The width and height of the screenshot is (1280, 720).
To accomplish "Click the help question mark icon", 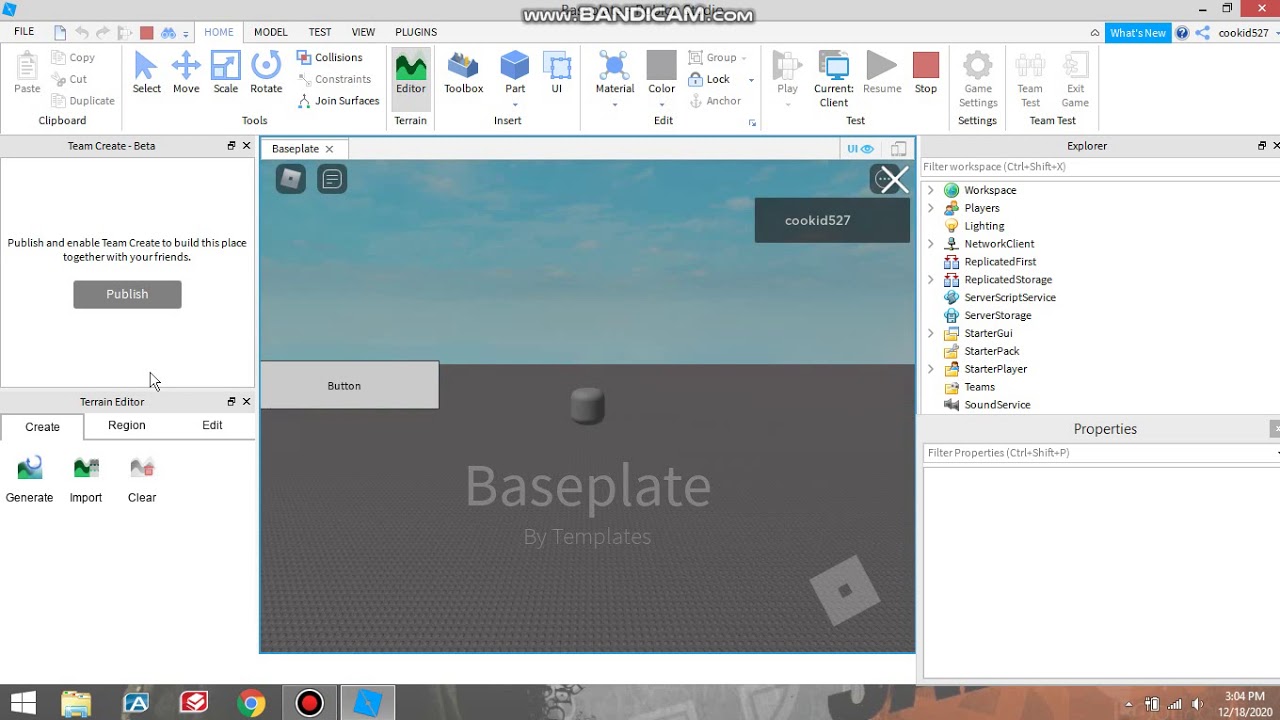I will click(1182, 33).
